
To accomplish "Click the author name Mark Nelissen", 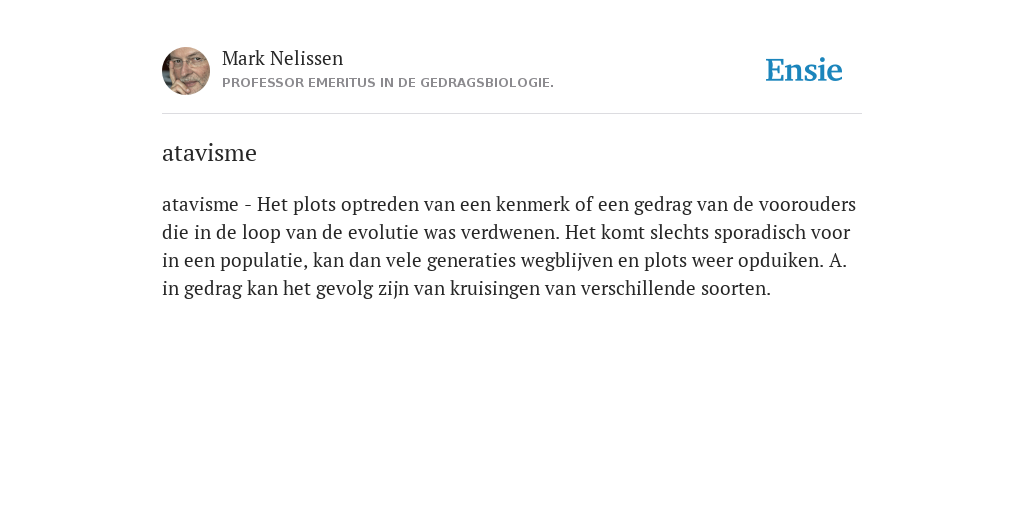I will coord(282,58).
